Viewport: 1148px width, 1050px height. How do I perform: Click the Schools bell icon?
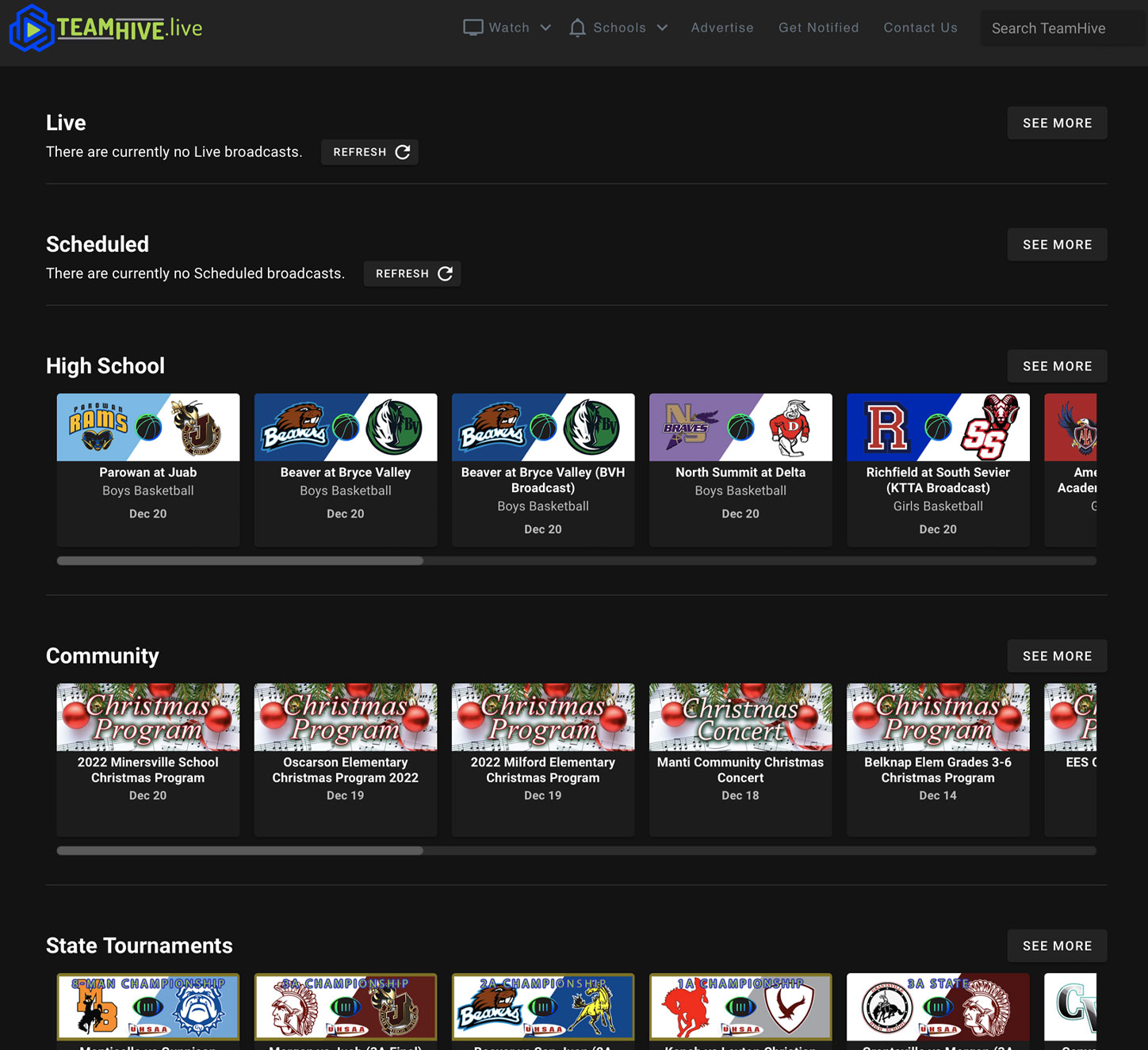point(578,28)
